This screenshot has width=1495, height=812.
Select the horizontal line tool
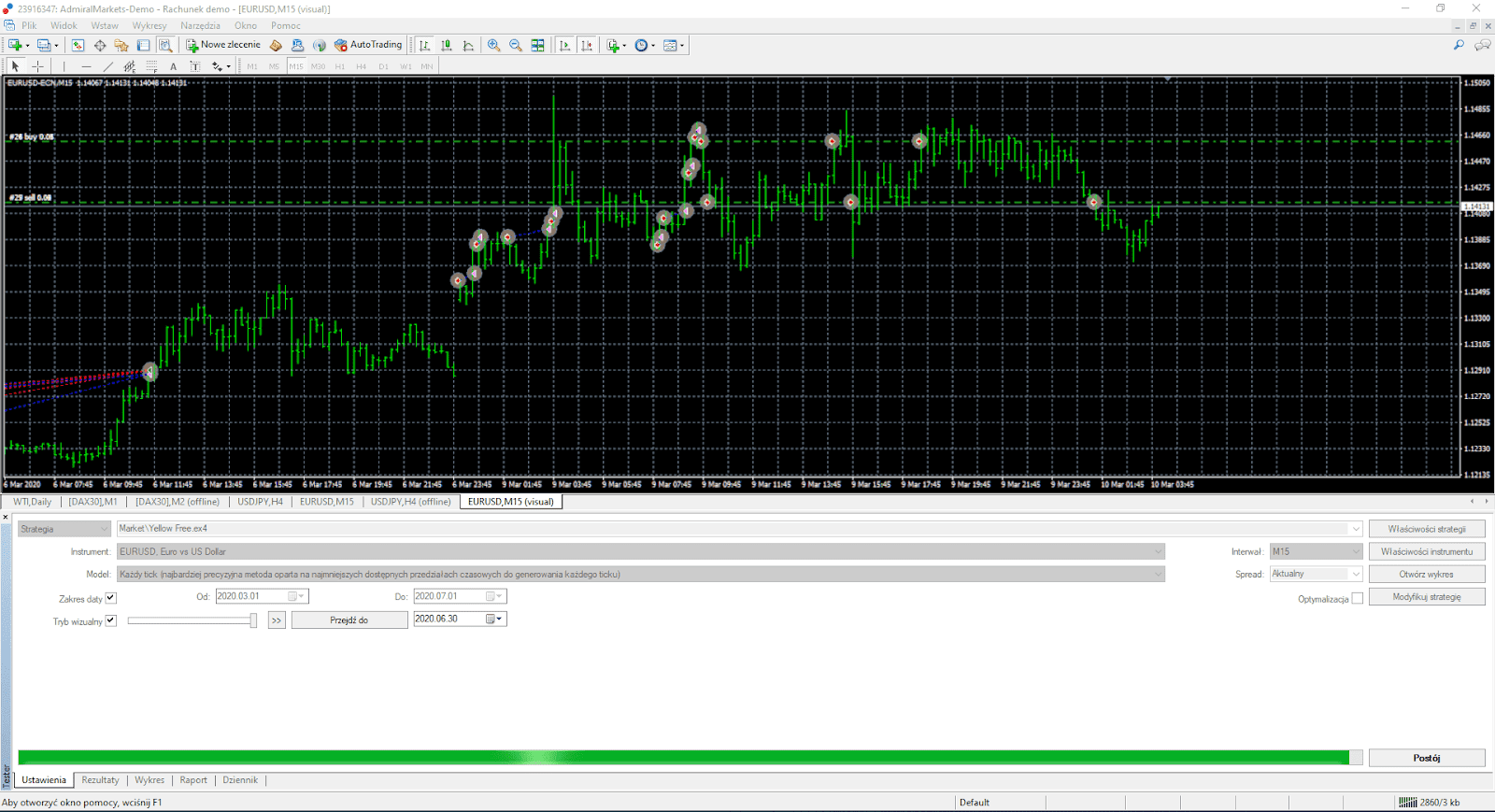86,66
